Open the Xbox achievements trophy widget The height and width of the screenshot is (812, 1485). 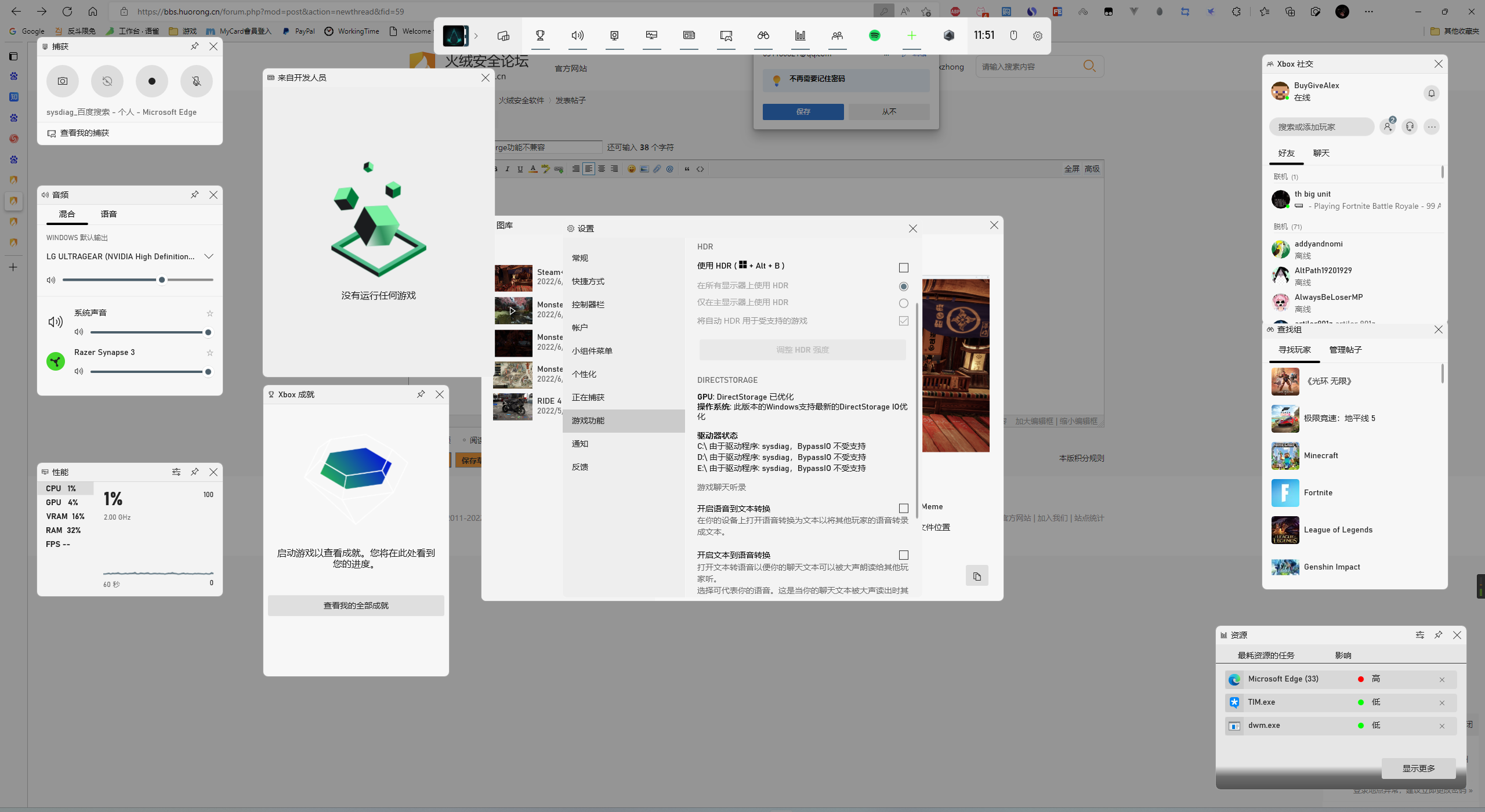pyautogui.click(x=539, y=35)
